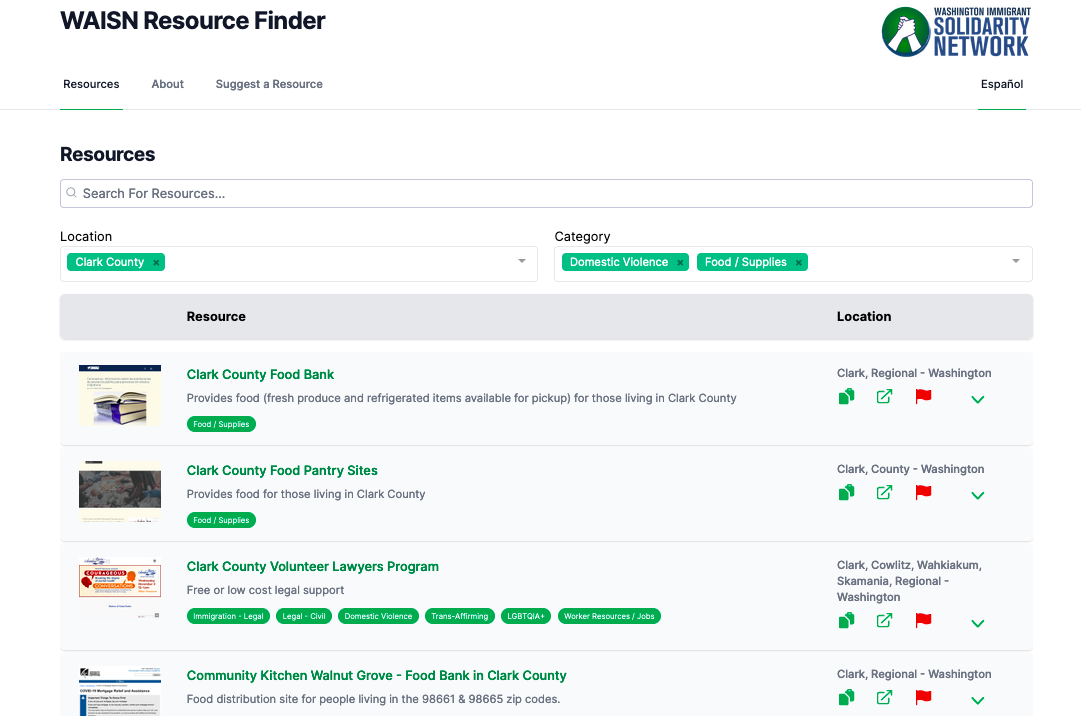Click the search magnifier icon
Screen dimensions: 1081x716
[72, 193]
